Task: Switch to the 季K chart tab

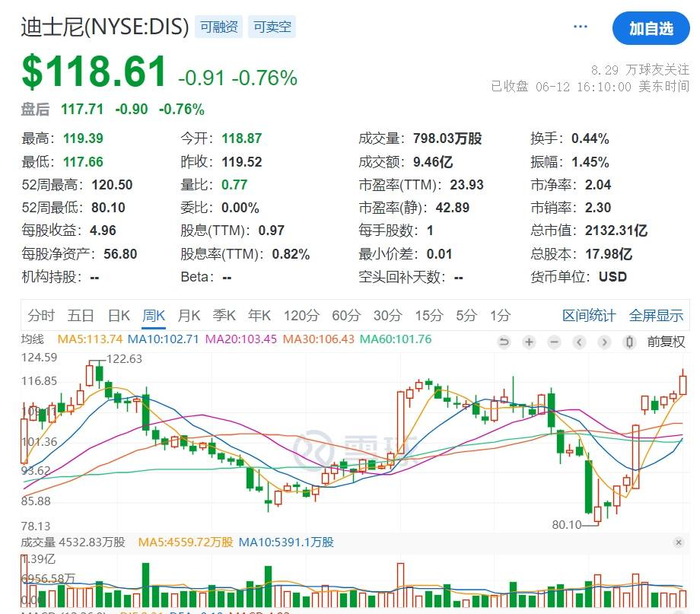Action: point(224,315)
